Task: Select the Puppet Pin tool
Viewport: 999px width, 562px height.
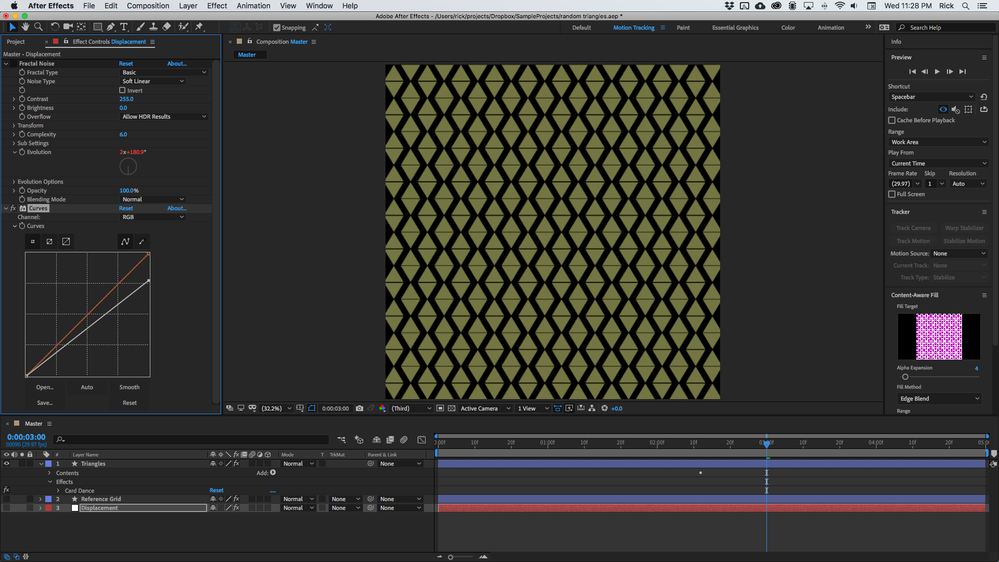Action: [x=199, y=27]
